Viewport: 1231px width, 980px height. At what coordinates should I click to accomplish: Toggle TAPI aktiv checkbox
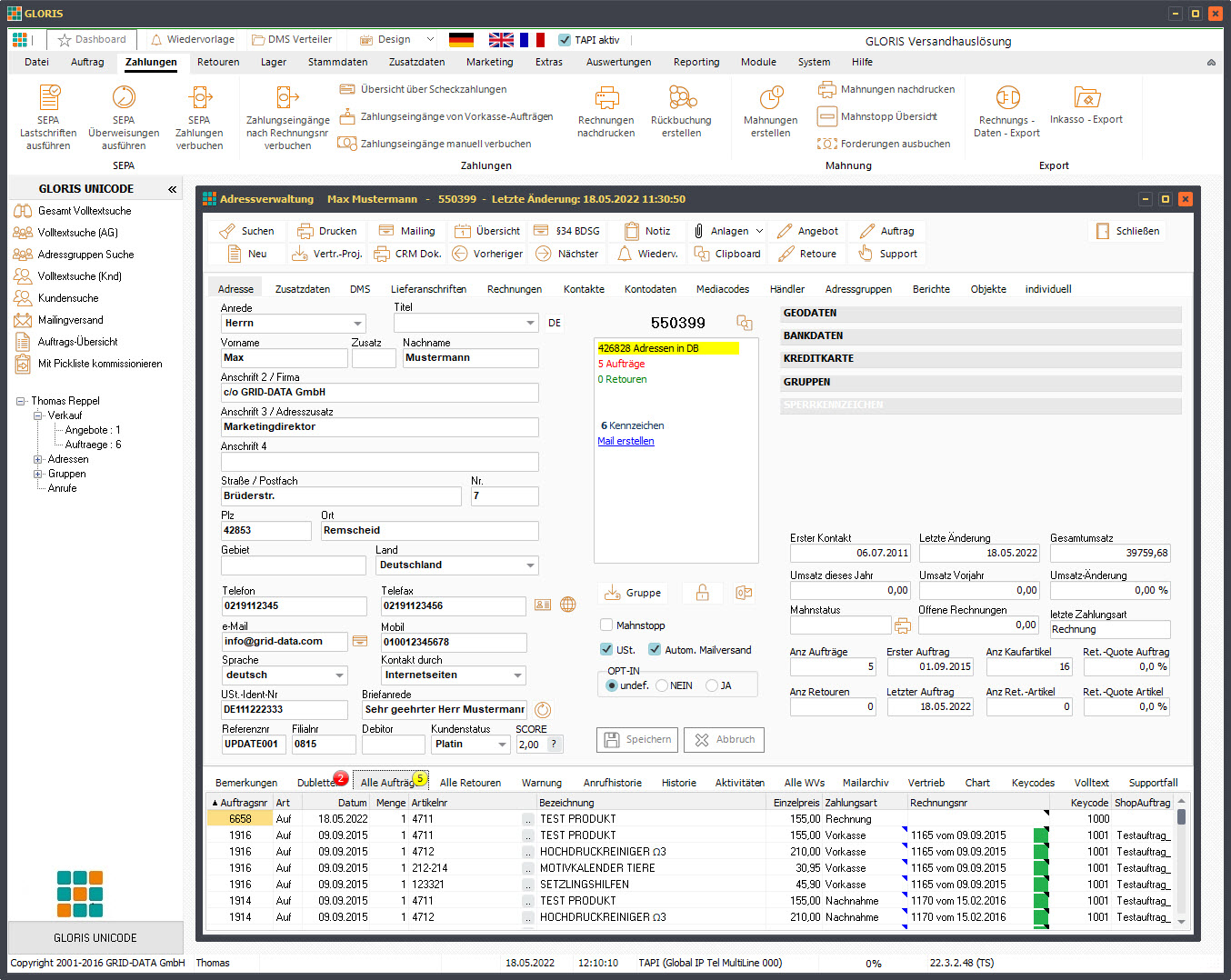(565, 40)
